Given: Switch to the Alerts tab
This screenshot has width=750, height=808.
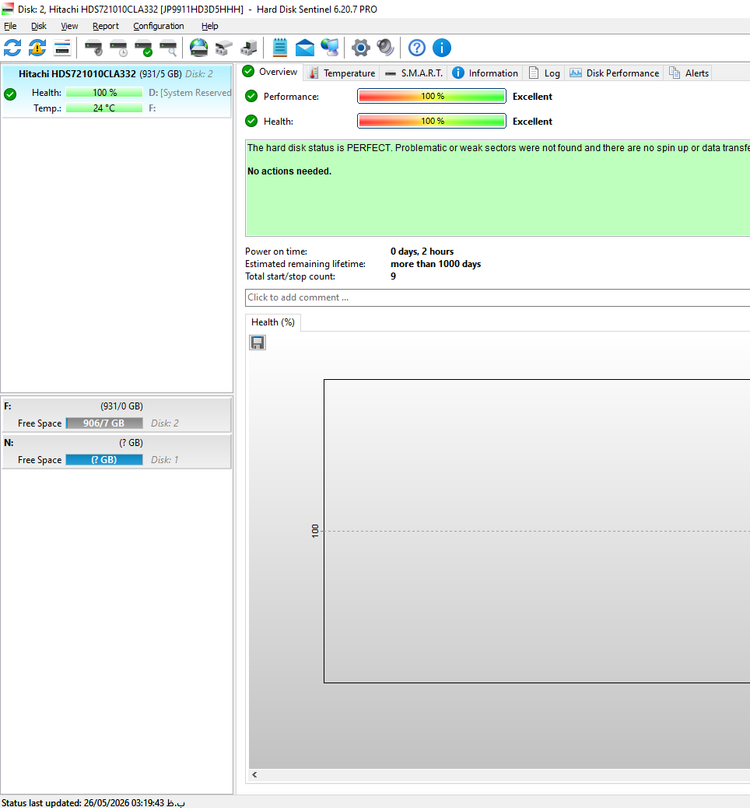Looking at the screenshot, I should 689,73.
